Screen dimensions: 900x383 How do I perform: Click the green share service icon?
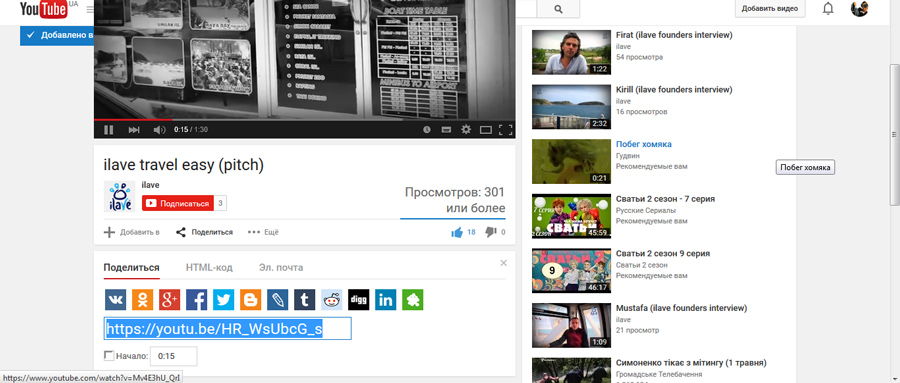pyautogui.click(x=413, y=300)
